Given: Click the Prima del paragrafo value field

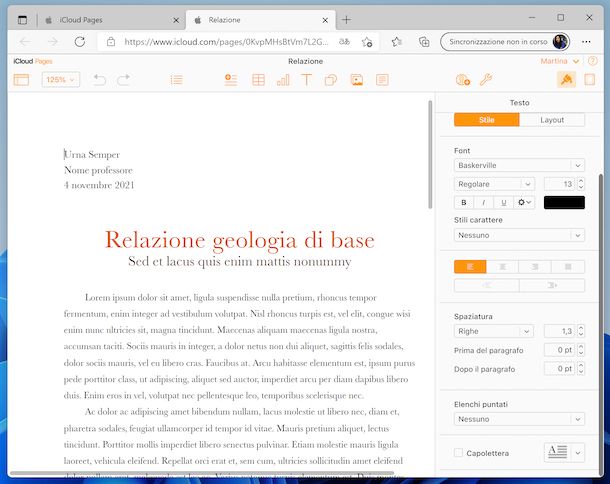Looking at the screenshot, I should 559,350.
